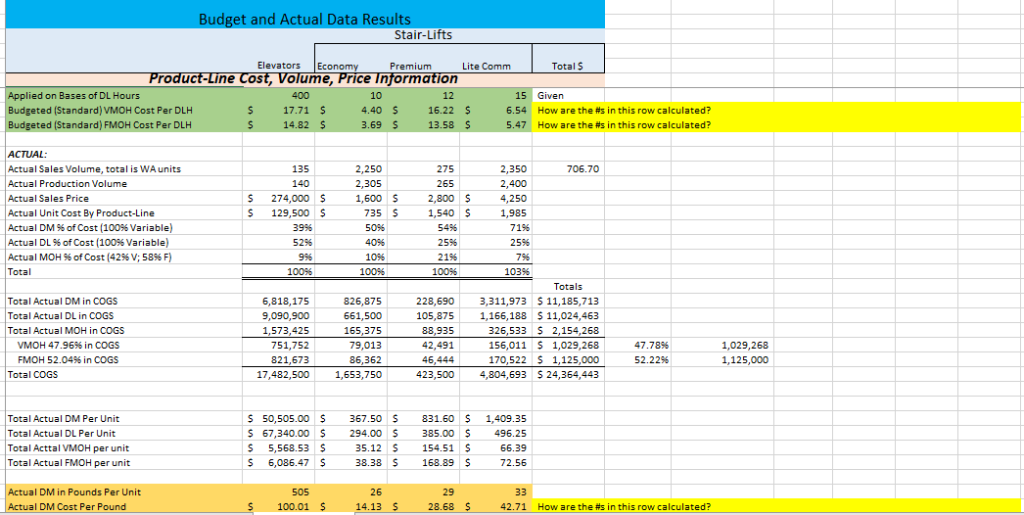Select 'VMOH 47.96% in COGS' label
The image size is (1024, 515).
tap(68, 345)
